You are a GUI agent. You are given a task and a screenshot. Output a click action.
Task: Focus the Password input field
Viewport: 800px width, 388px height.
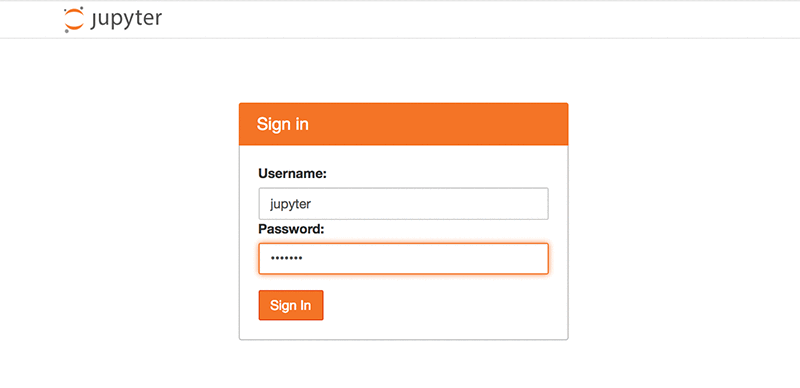click(404, 258)
